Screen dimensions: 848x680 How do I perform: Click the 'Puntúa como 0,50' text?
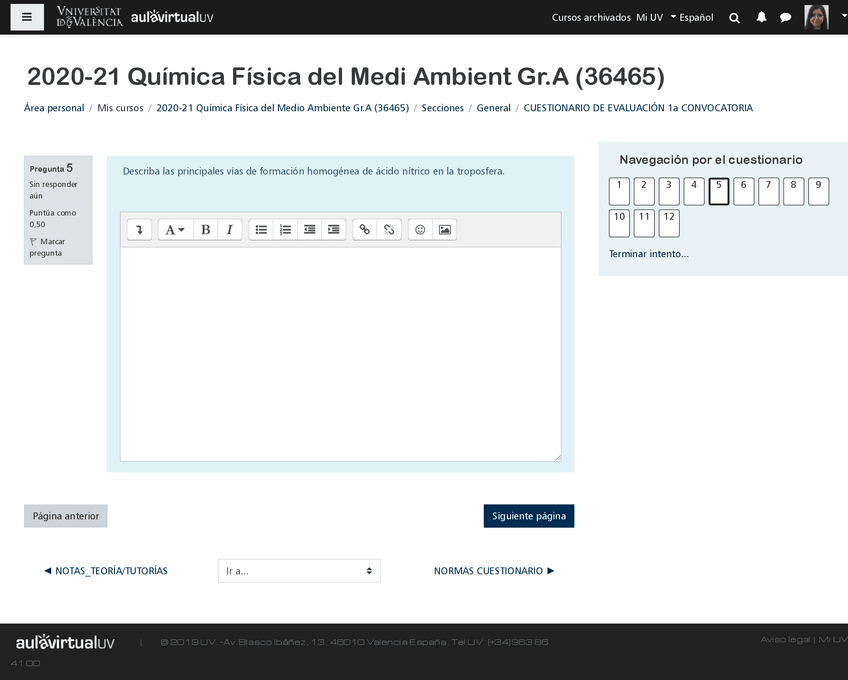52,219
